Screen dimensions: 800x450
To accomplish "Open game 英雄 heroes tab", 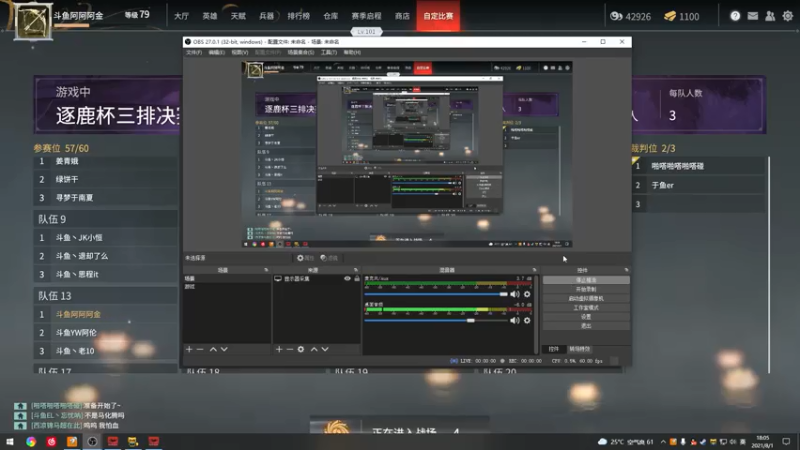I will [x=210, y=16].
